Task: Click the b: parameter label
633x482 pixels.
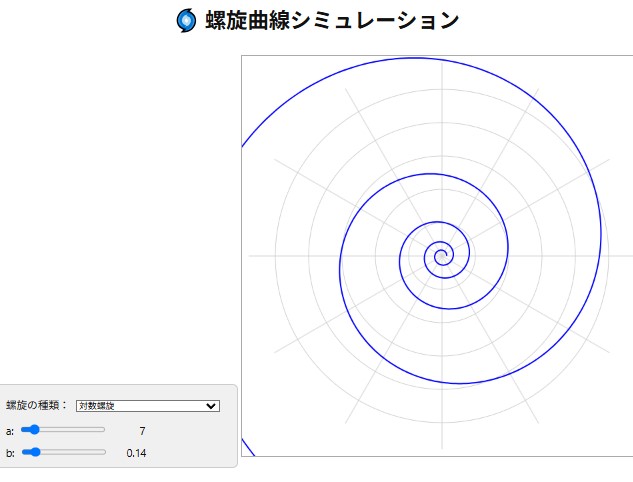Action: 10,453
